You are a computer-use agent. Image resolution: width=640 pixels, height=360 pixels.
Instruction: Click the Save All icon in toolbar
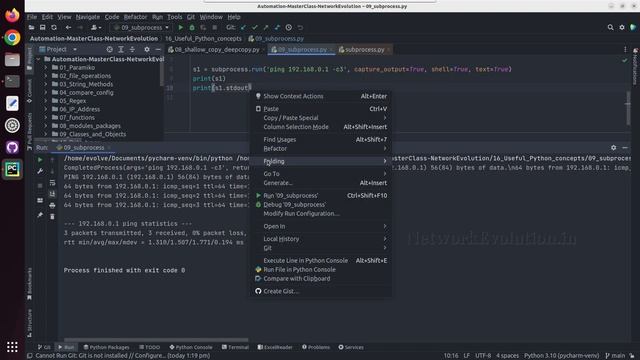(x=42, y=27)
